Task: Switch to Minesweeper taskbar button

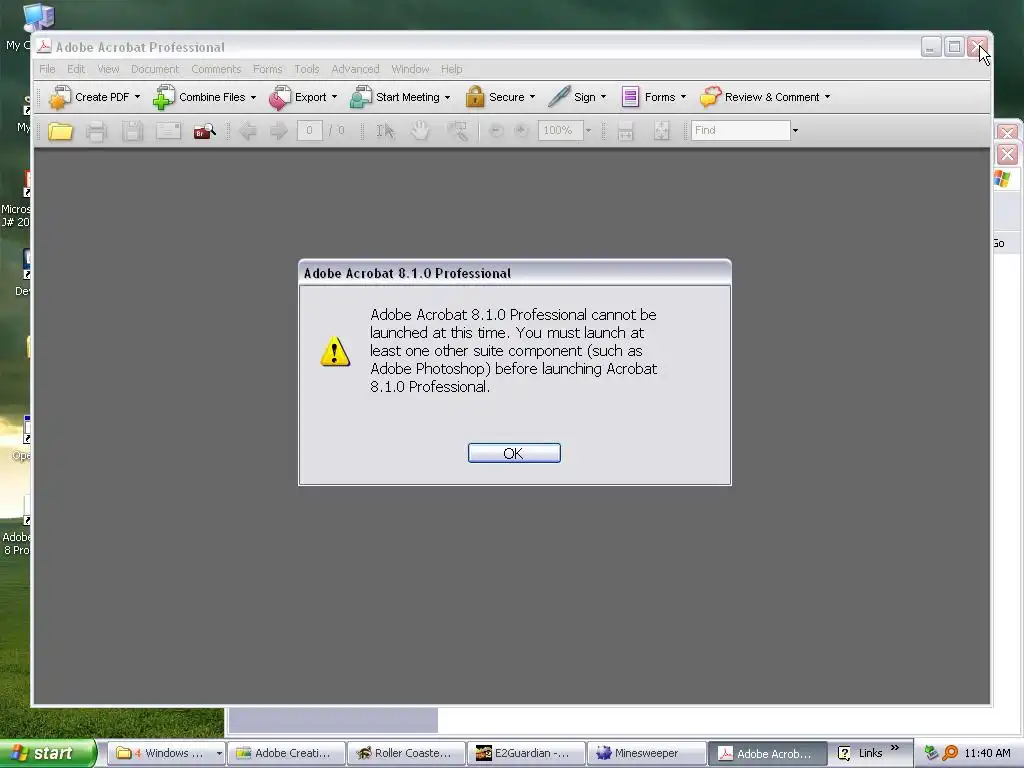Action: click(647, 754)
